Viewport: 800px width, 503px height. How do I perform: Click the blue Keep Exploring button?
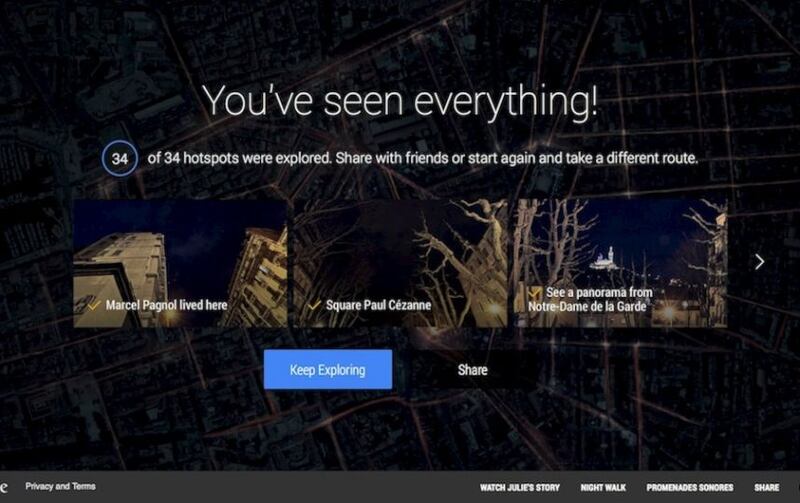(x=328, y=369)
